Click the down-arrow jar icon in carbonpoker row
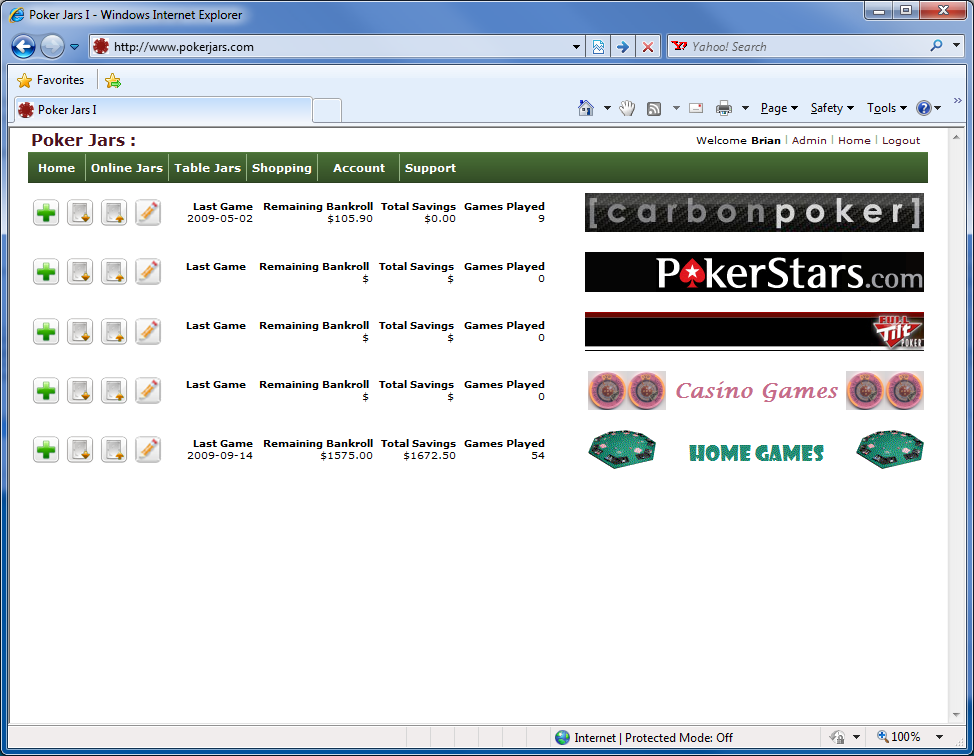 (x=80, y=213)
